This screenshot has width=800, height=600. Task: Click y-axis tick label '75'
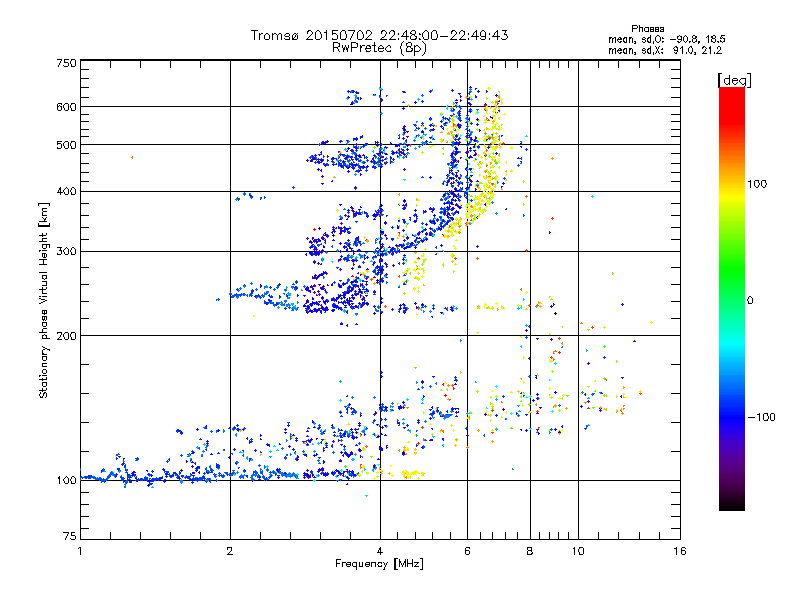point(70,536)
